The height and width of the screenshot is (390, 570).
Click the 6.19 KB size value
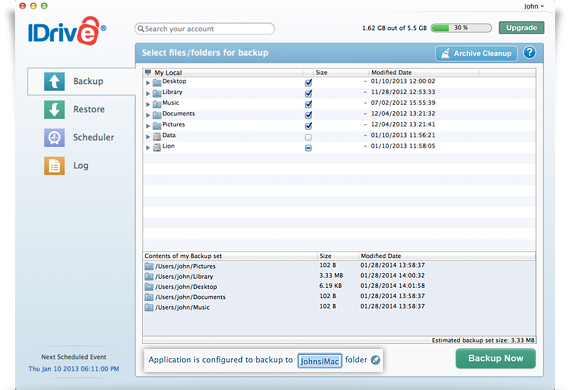pyautogui.click(x=330, y=286)
